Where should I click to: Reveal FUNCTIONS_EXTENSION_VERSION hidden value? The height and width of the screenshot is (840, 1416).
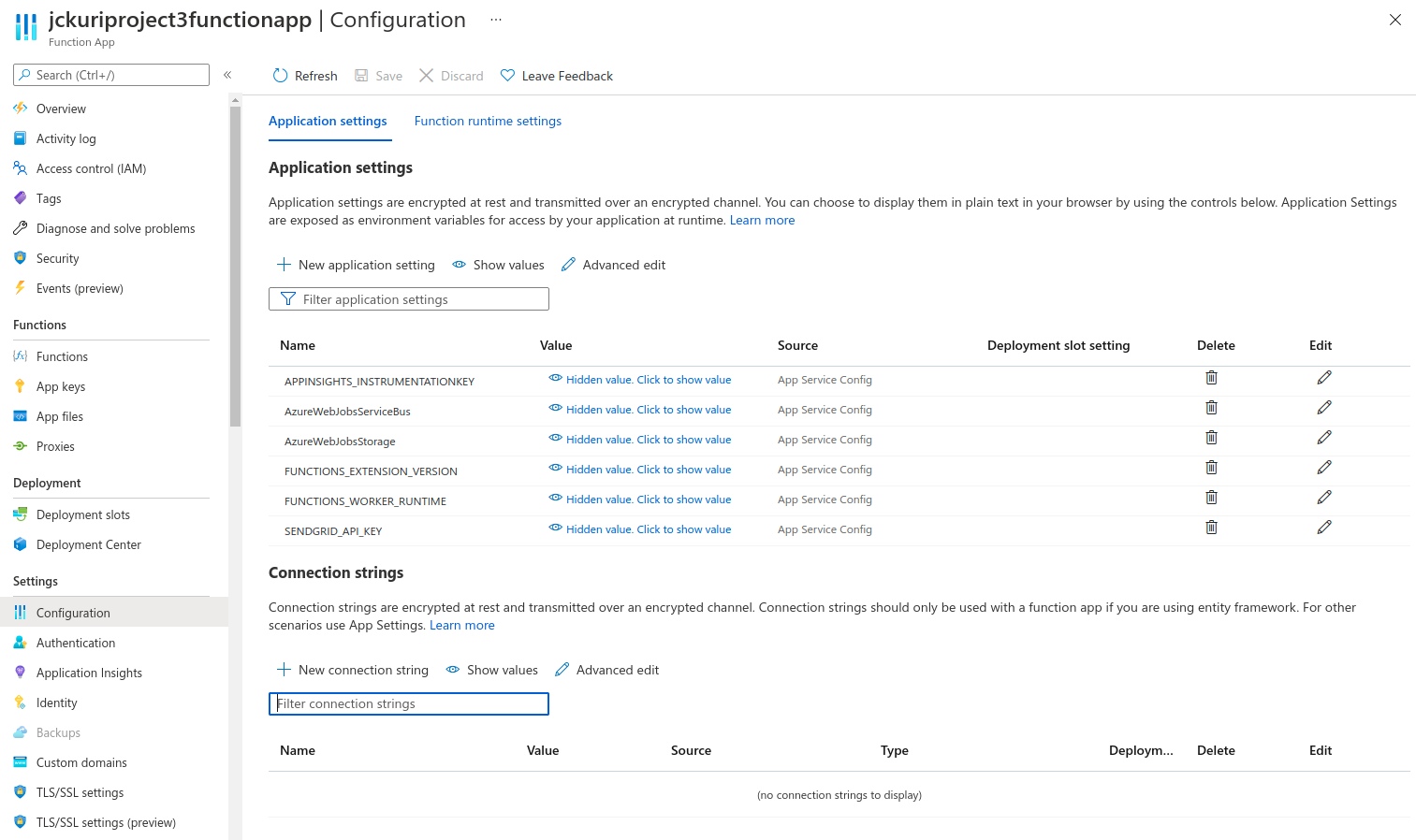click(640, 470)
